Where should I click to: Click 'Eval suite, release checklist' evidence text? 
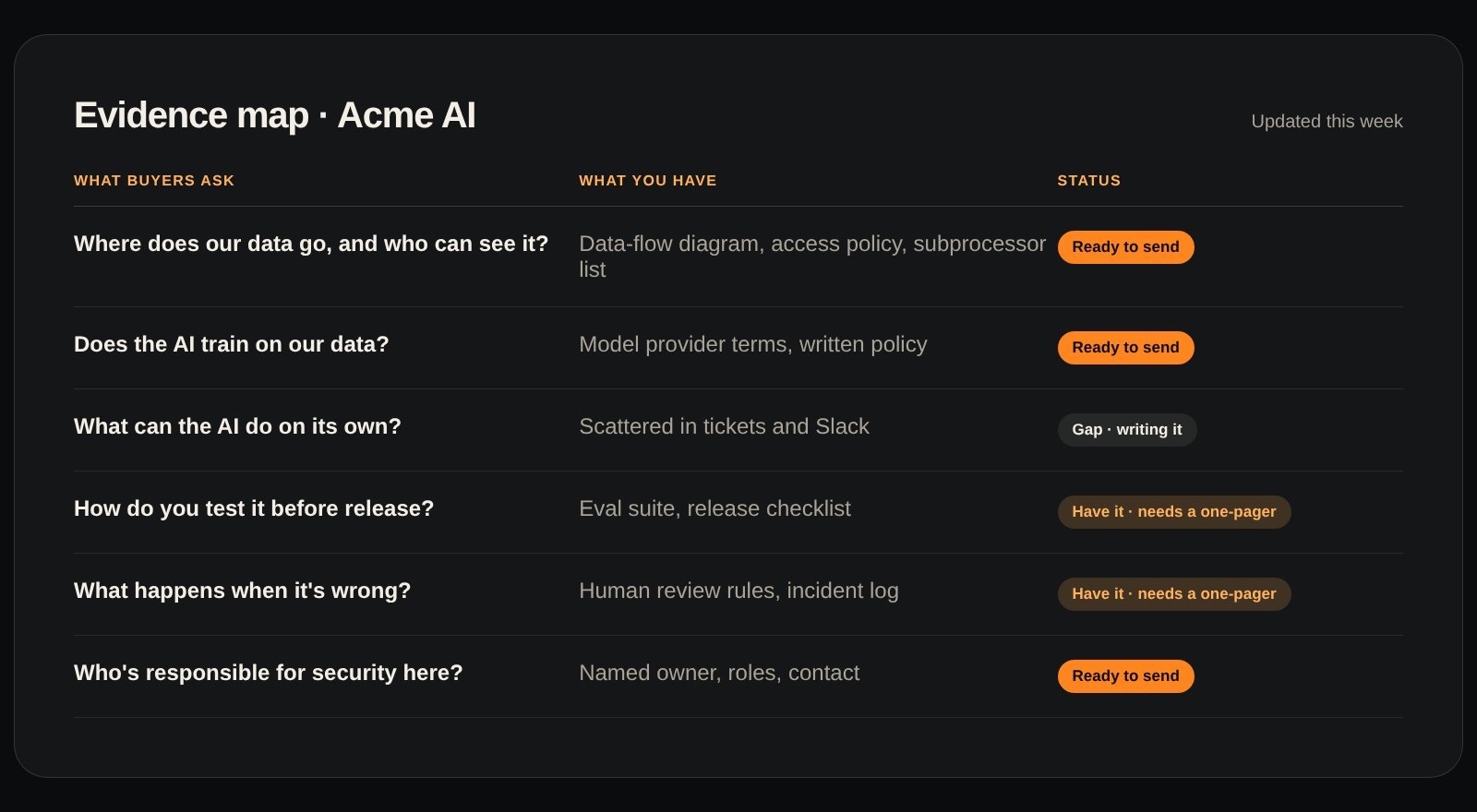tap(714, 508)
